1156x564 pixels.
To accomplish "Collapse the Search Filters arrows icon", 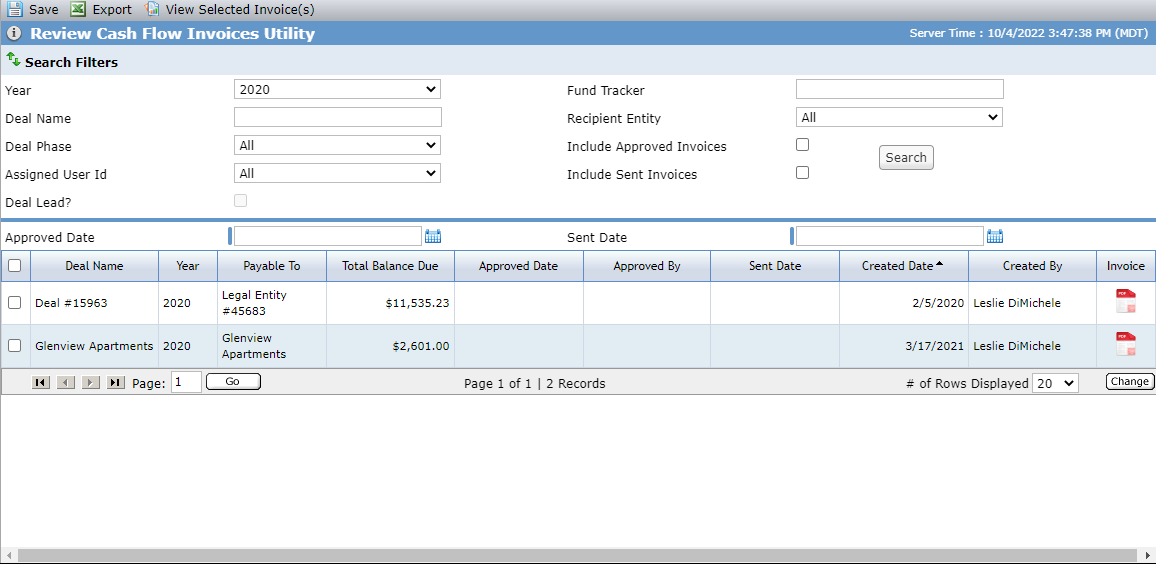I will click(x=13, y=60).
